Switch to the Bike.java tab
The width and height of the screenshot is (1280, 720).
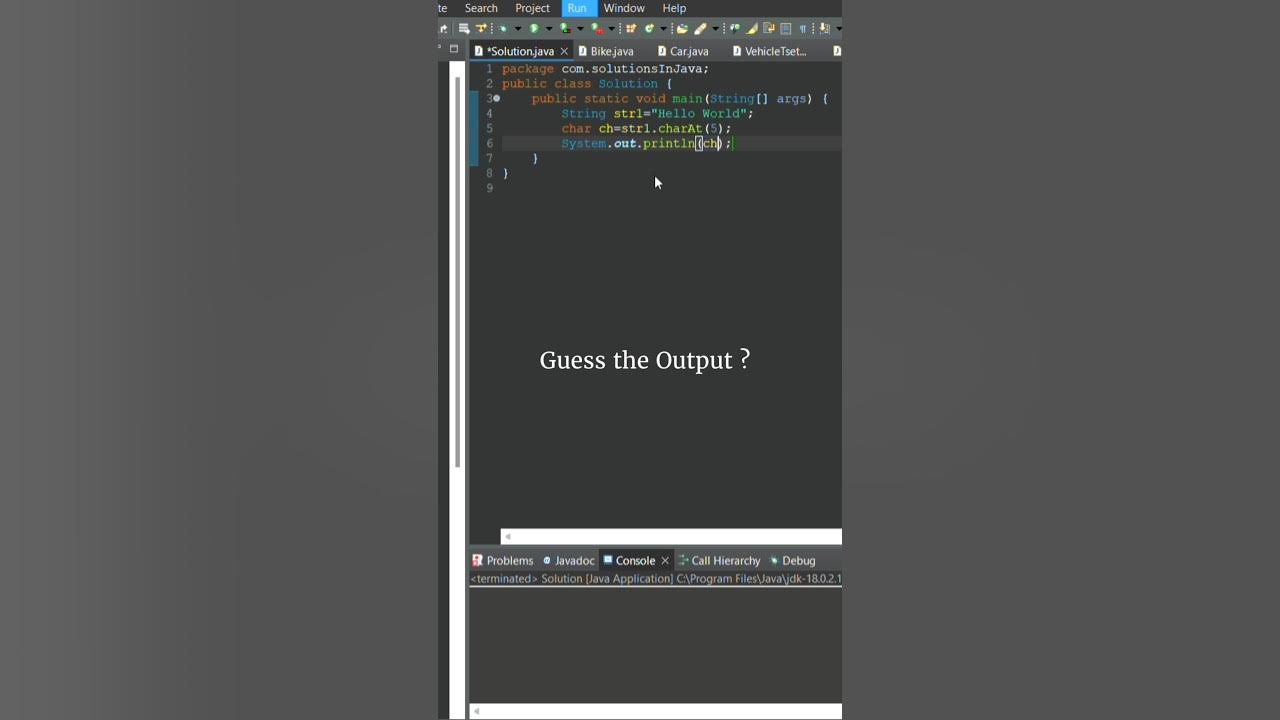(x=605, y=51)
